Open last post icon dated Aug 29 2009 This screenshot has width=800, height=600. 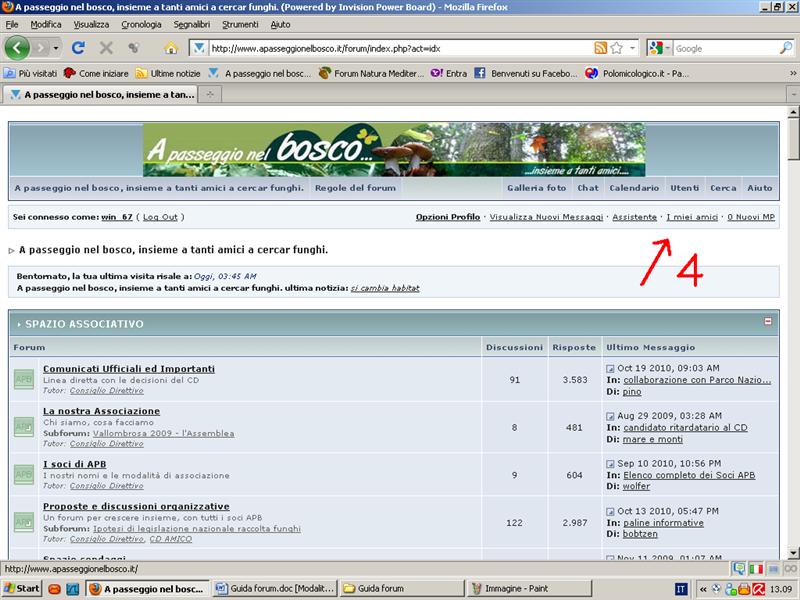click(610, 416)
